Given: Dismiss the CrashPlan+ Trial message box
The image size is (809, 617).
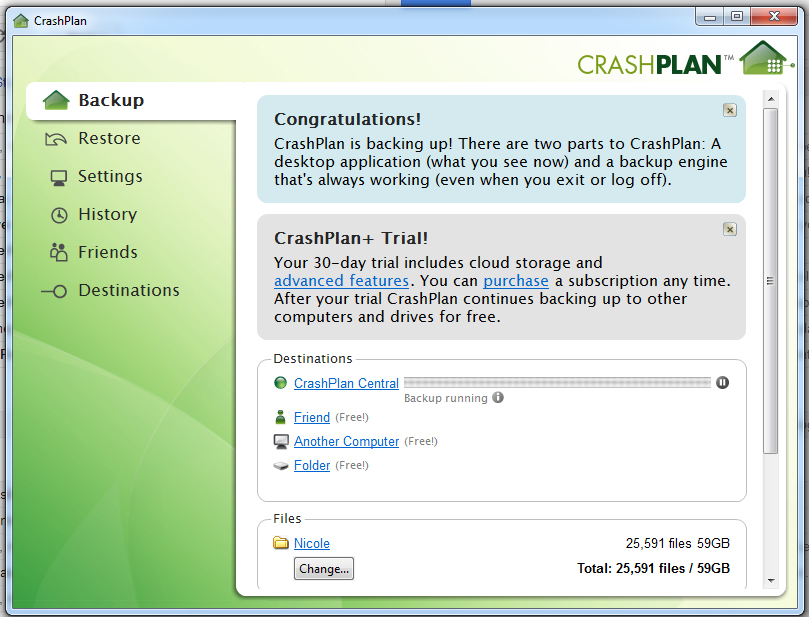Looking at the screenshot, I should coord(730,229).
